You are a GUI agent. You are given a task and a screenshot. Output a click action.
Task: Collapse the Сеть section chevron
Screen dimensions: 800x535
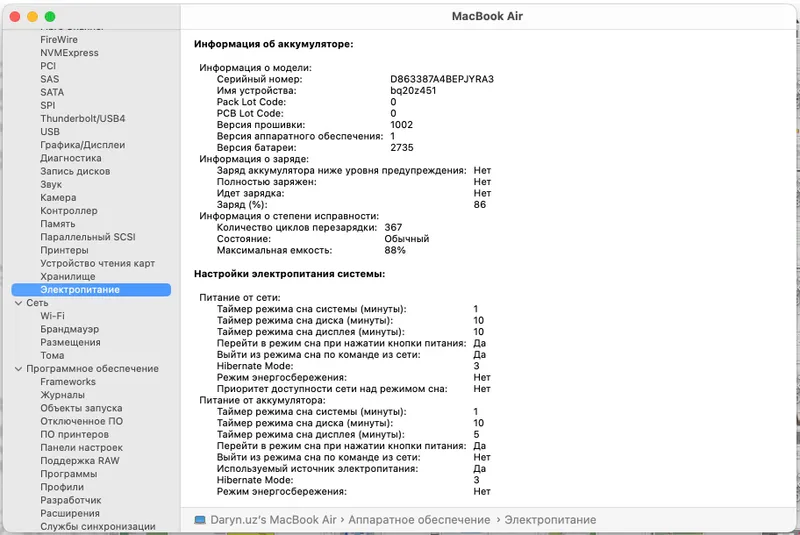click(18, 303)
